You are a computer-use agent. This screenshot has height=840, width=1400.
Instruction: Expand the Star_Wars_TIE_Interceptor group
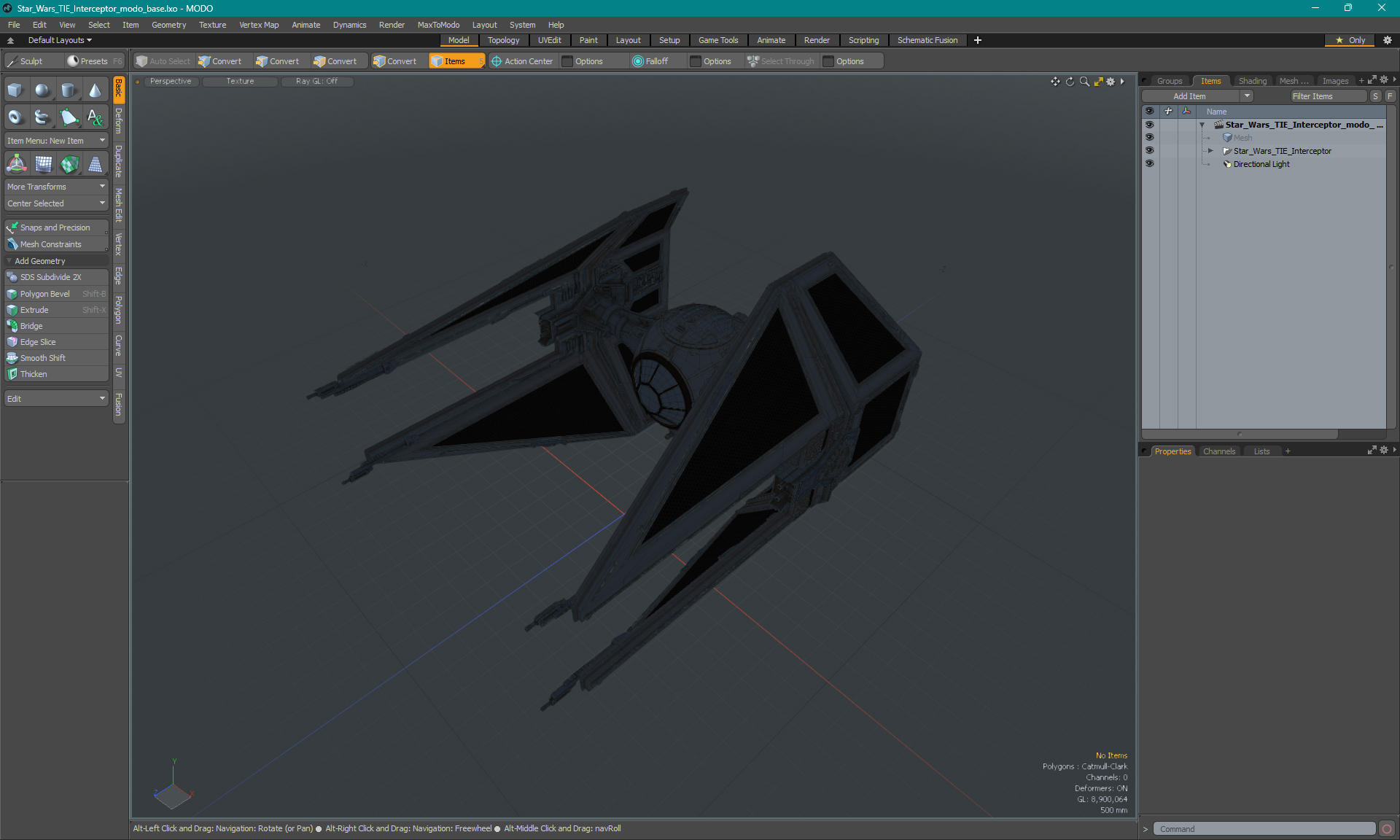[1210, 151]
